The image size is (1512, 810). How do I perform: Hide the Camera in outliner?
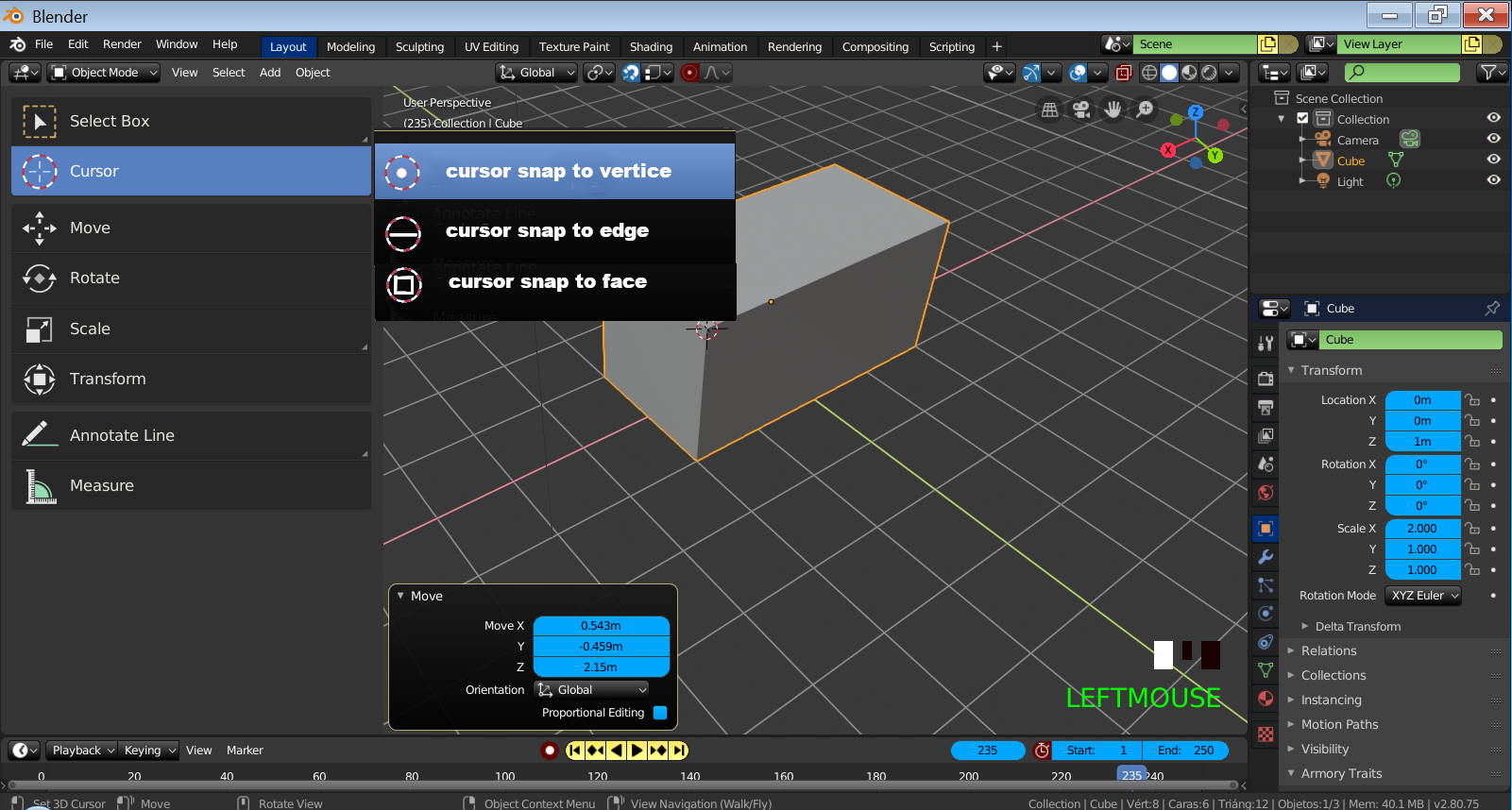[x=1493, y=139]
